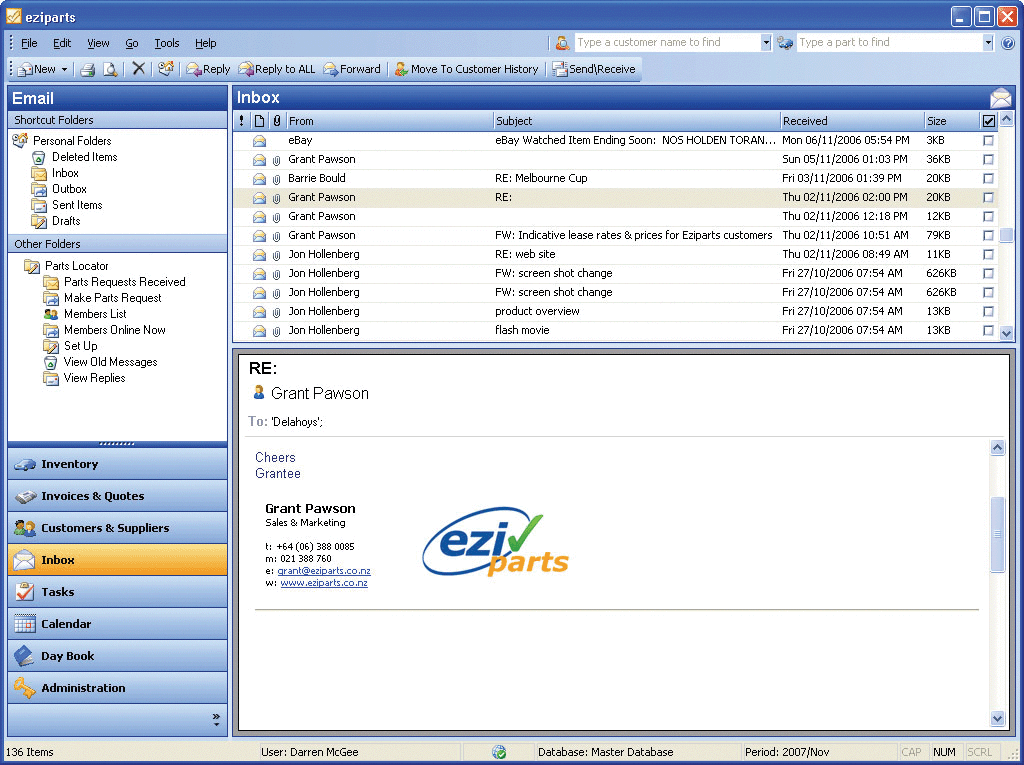Open the customer name search dropdown arrow

click(766, 42)
